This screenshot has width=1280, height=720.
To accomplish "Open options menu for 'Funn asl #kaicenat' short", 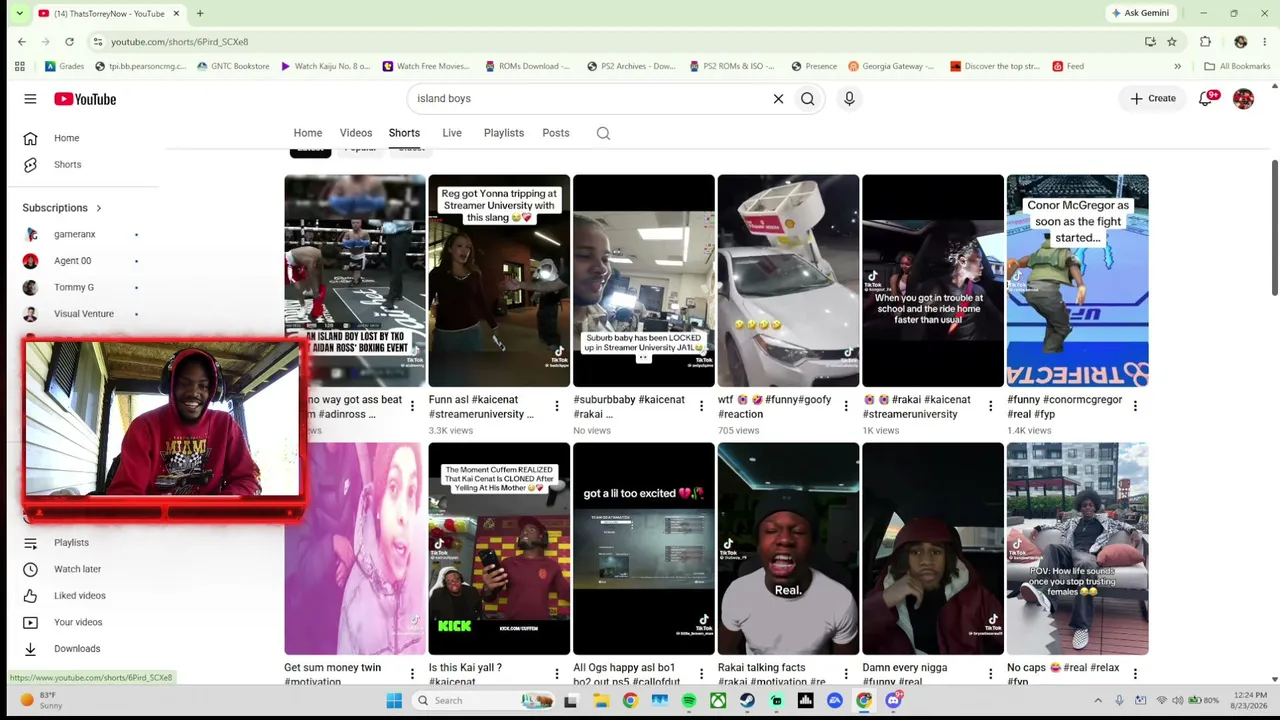I will (x=557, y=406).
